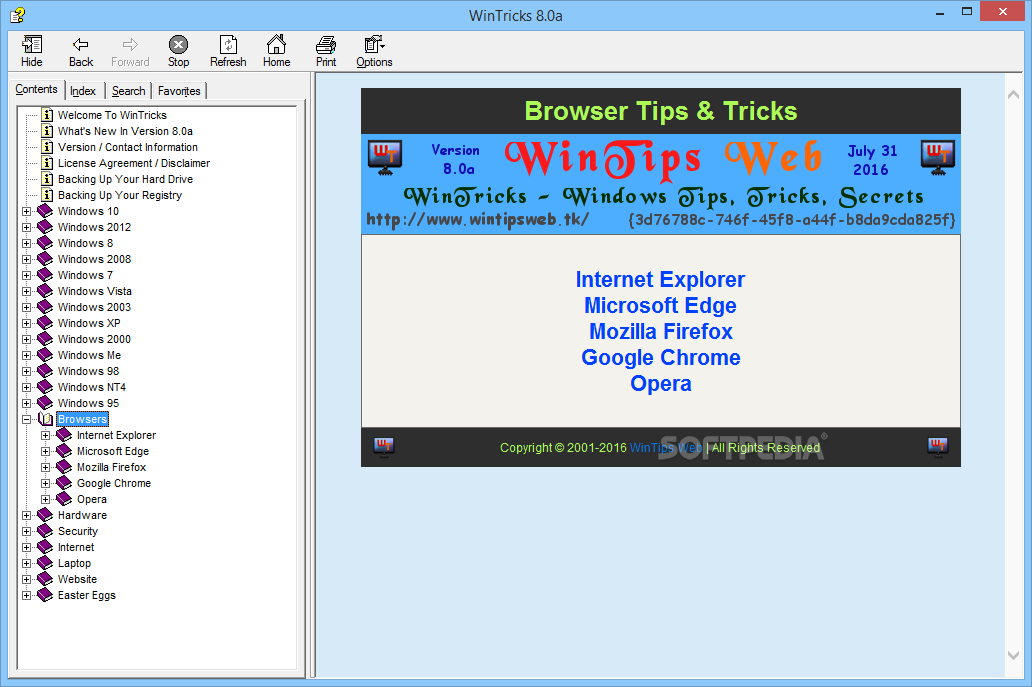Image resolution: width=1032 pixels, height=687 pixels.
Task: Select "License Agreement / Disclaimer" topic
Action: point(134,163)
